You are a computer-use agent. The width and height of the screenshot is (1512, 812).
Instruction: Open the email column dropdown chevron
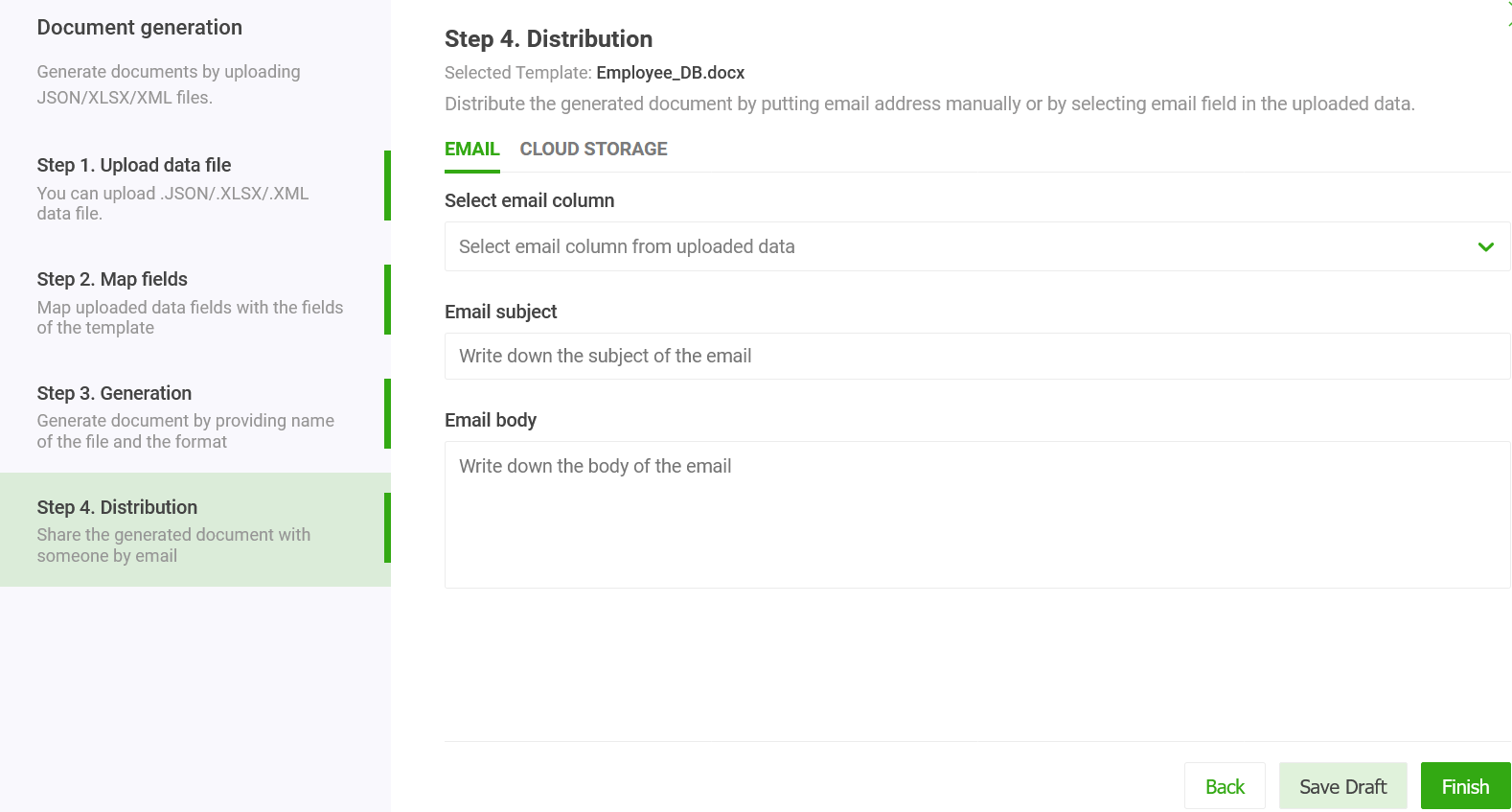pos(1485,246)
